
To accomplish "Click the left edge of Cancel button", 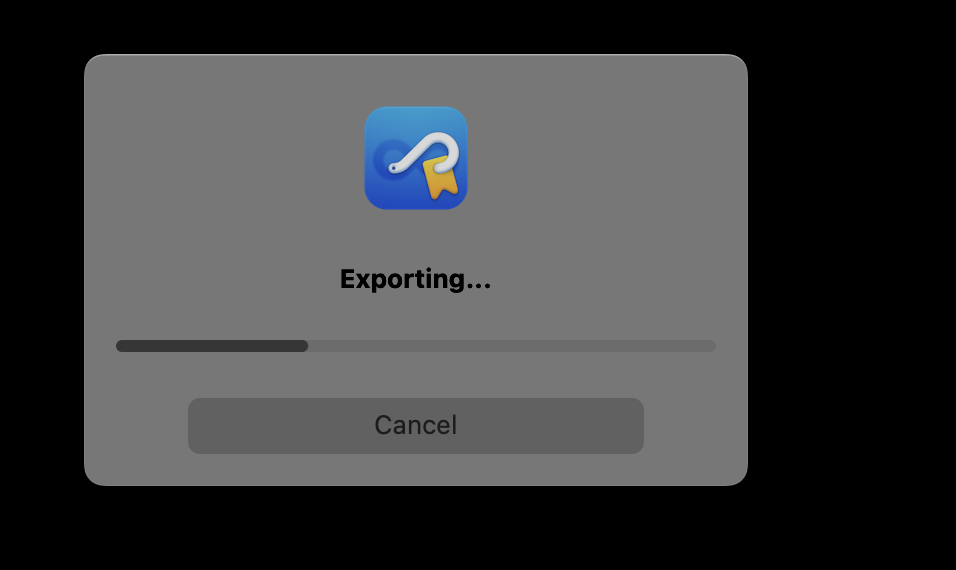I will [193, 426].
